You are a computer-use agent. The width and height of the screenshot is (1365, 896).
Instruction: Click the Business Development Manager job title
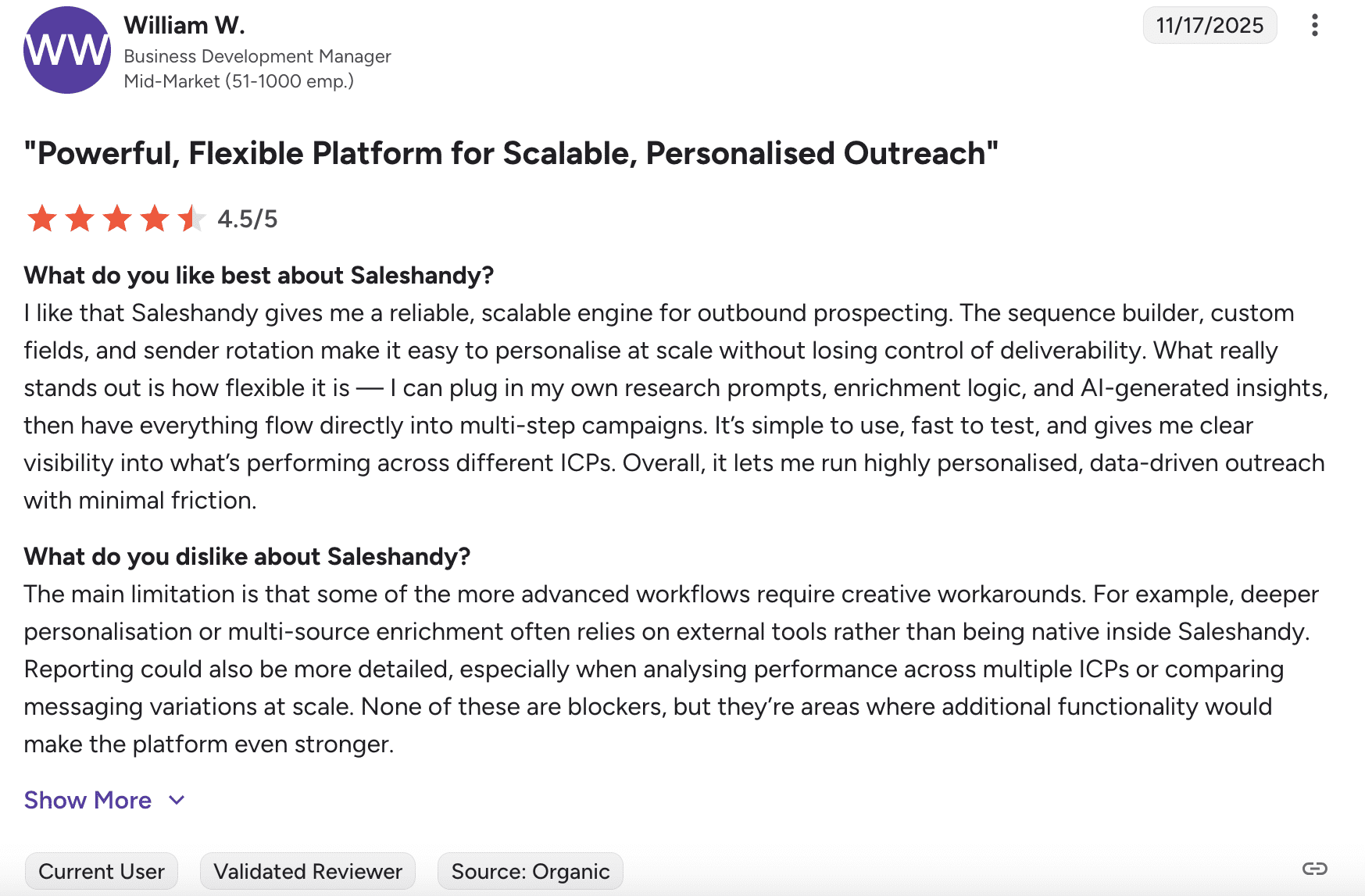(257, 56)
